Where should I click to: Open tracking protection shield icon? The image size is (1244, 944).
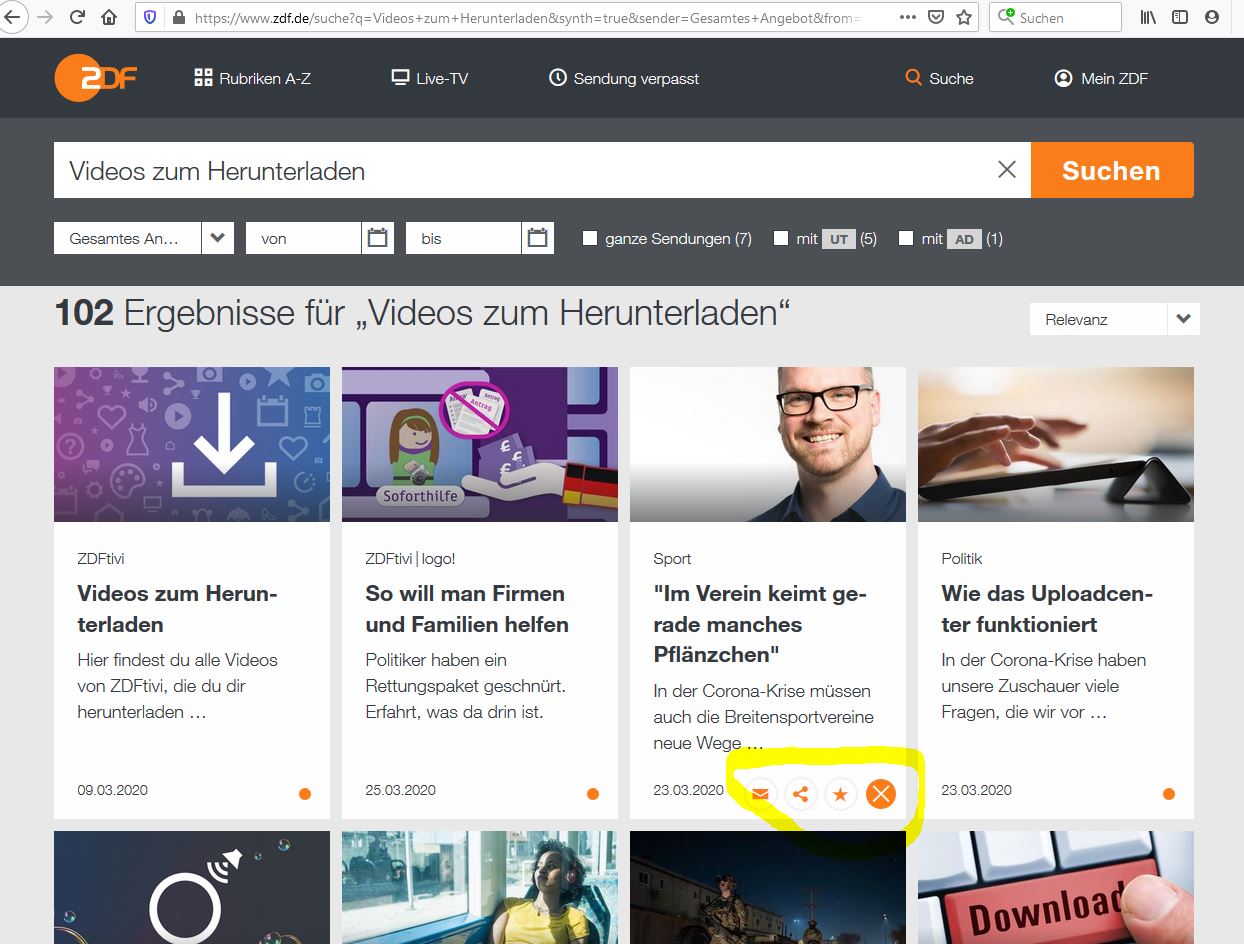[x=151, y=18]
